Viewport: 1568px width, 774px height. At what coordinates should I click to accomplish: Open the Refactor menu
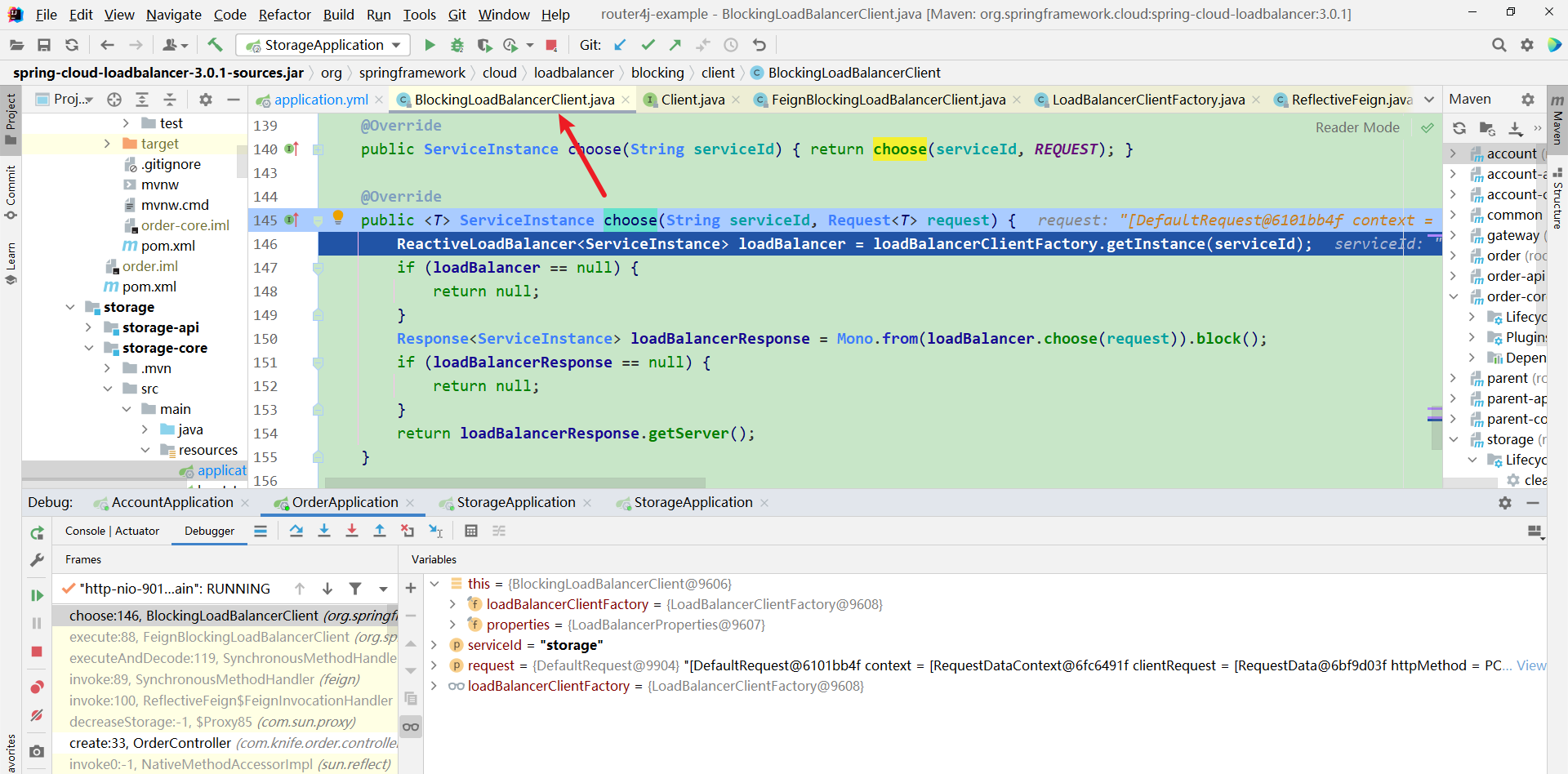tap(284, 14)
